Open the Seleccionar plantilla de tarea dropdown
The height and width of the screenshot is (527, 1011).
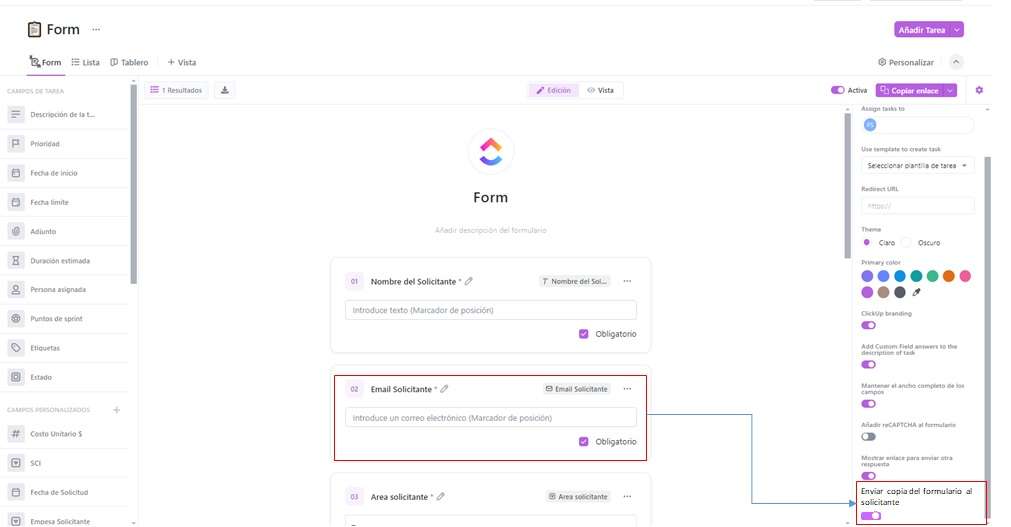(x=917, y=165)
